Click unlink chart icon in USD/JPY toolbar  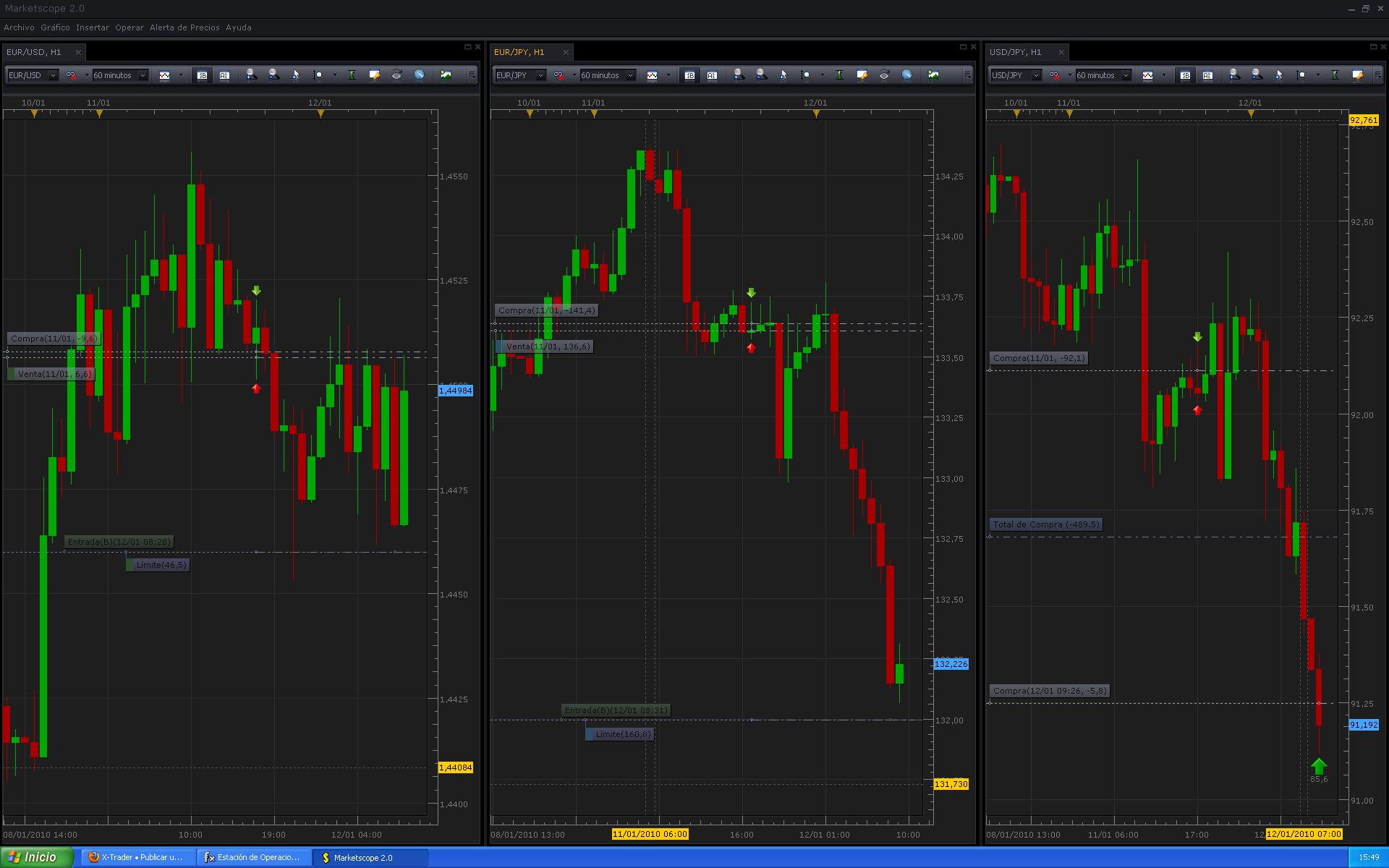[x=1054, y=75]
